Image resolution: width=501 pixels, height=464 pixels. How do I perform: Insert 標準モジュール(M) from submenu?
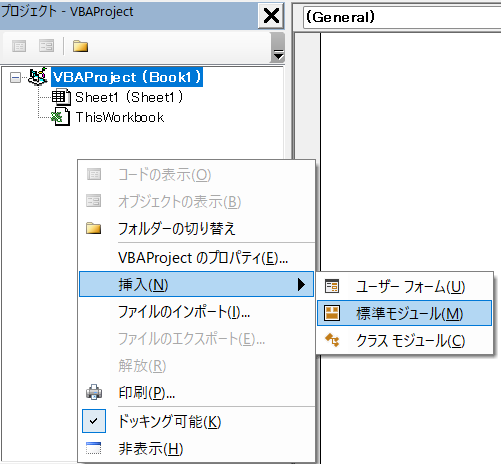pyautogui.click(x=404, y=313)
